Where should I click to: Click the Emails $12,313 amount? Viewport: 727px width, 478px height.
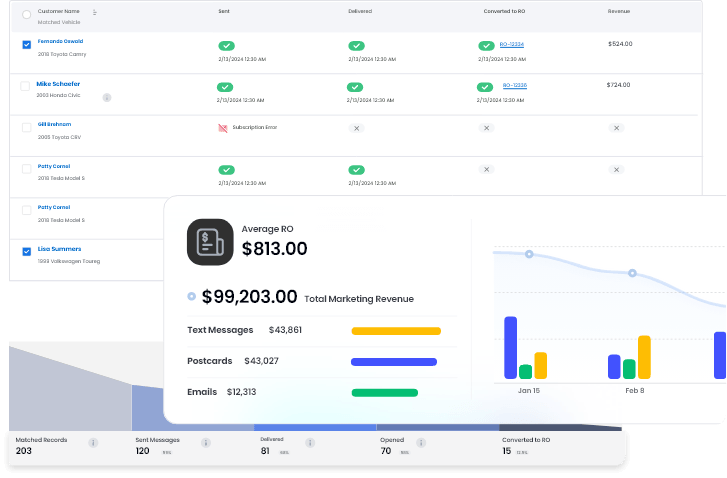coord(241,392)
